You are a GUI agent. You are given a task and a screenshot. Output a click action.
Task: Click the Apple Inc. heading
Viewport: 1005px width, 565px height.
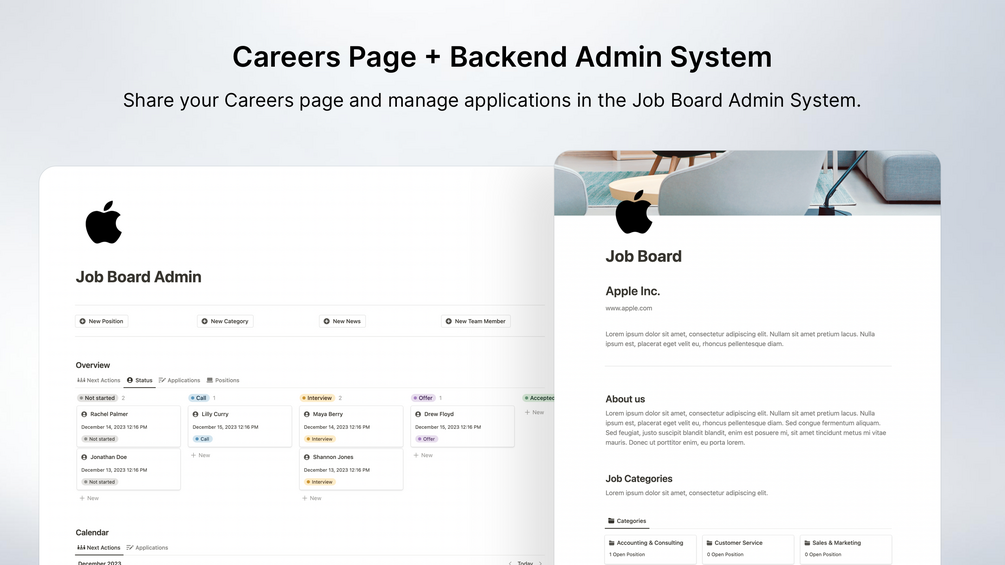[633, 291]
